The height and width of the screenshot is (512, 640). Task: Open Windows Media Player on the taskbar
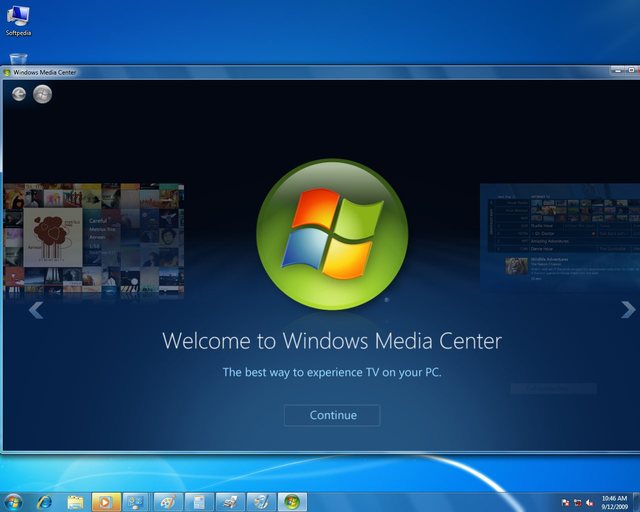(106, 502)
